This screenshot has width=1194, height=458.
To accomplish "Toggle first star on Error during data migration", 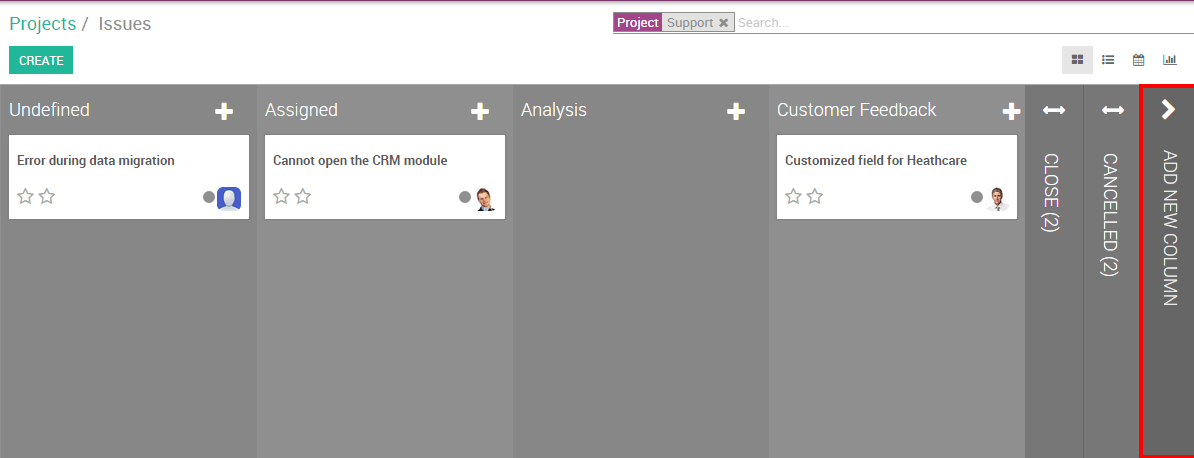I will pos(25,197).
